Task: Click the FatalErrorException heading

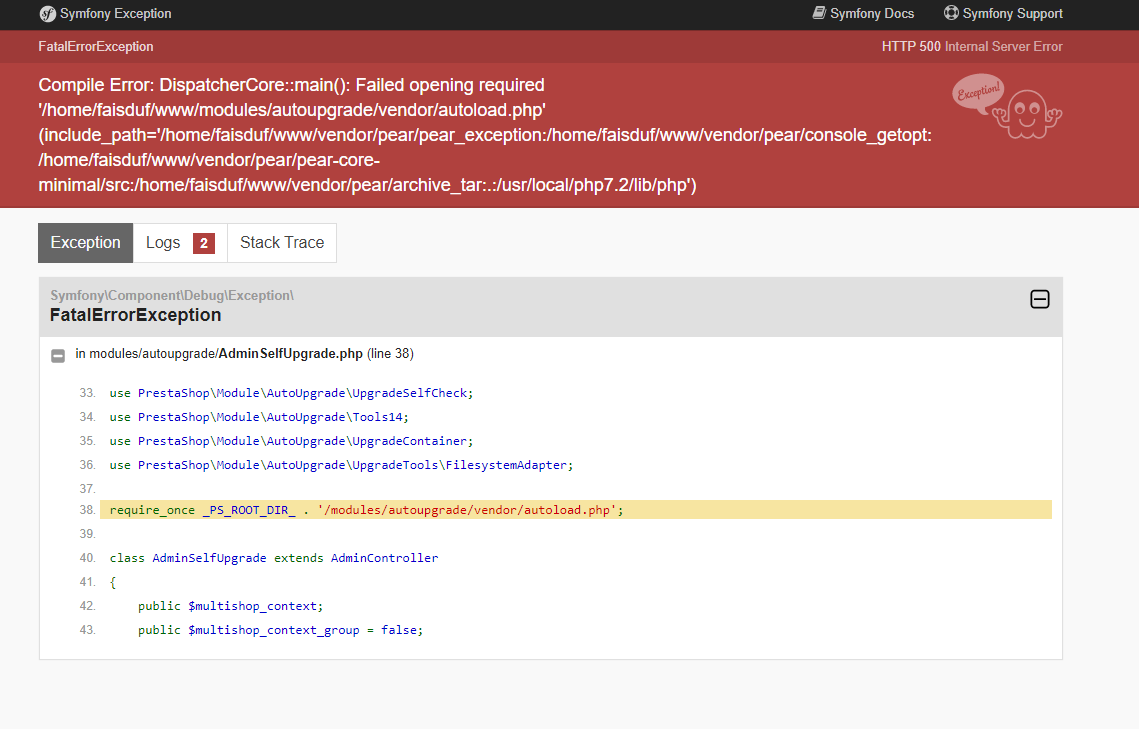Action: pyautogui.click(x=136, y=315)
